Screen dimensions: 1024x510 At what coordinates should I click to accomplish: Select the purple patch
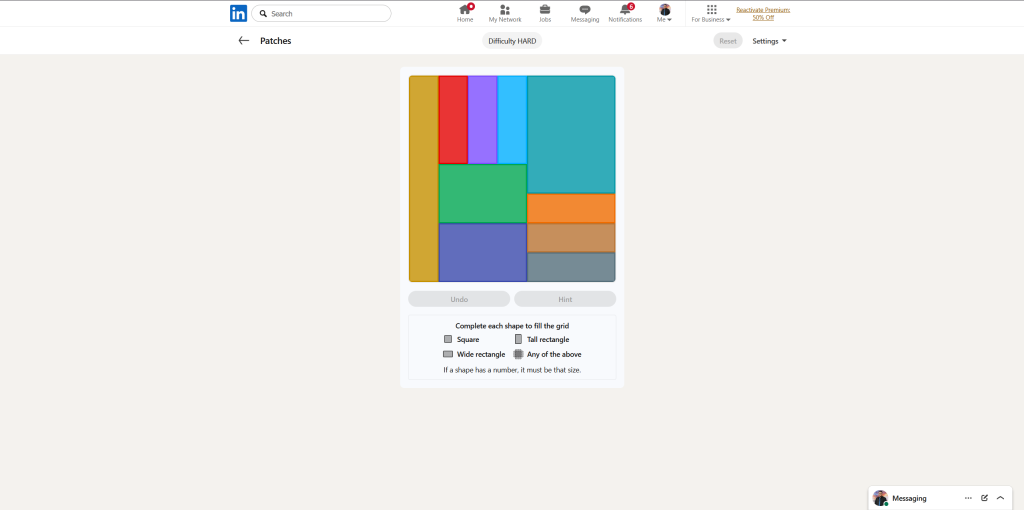[483, 120]
